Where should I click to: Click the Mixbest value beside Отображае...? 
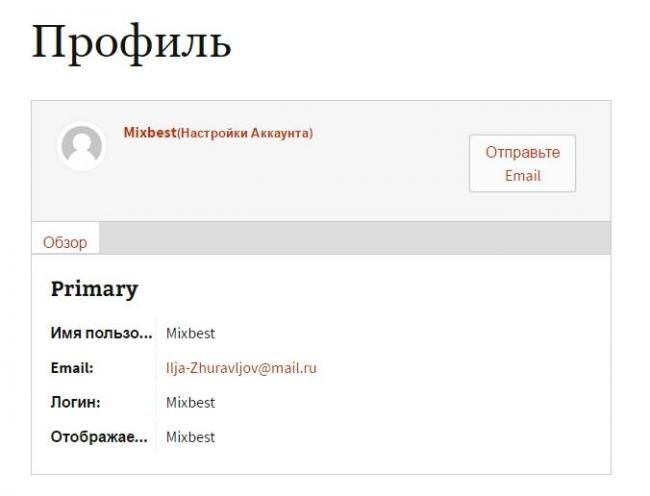point(190,437)
